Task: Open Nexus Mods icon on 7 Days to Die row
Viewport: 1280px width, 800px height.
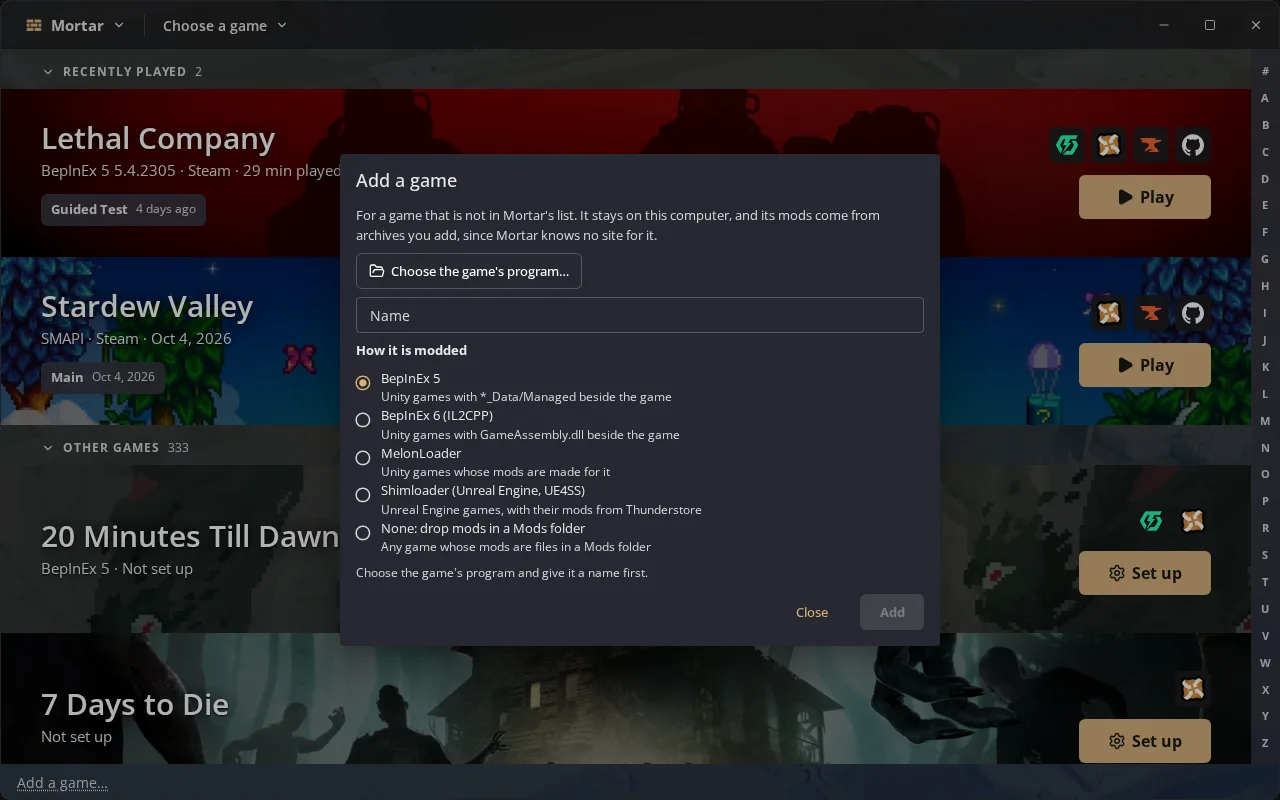Action: click(1192, 689)
